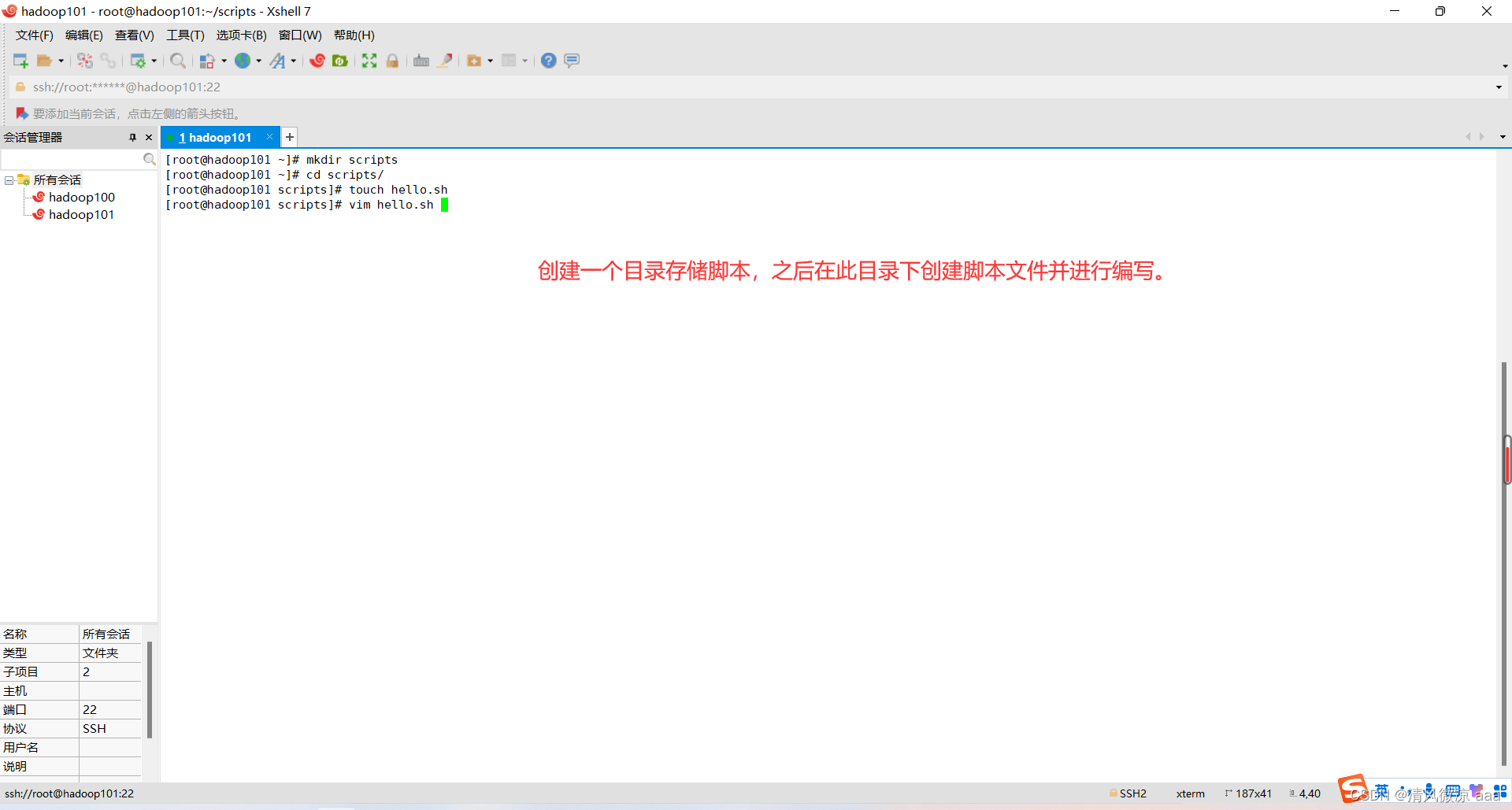This screenshot has width=1512, height=810.
Task: Open the key mapping keyboard icon
Action: pyautogui.click(x=421, y=61)
